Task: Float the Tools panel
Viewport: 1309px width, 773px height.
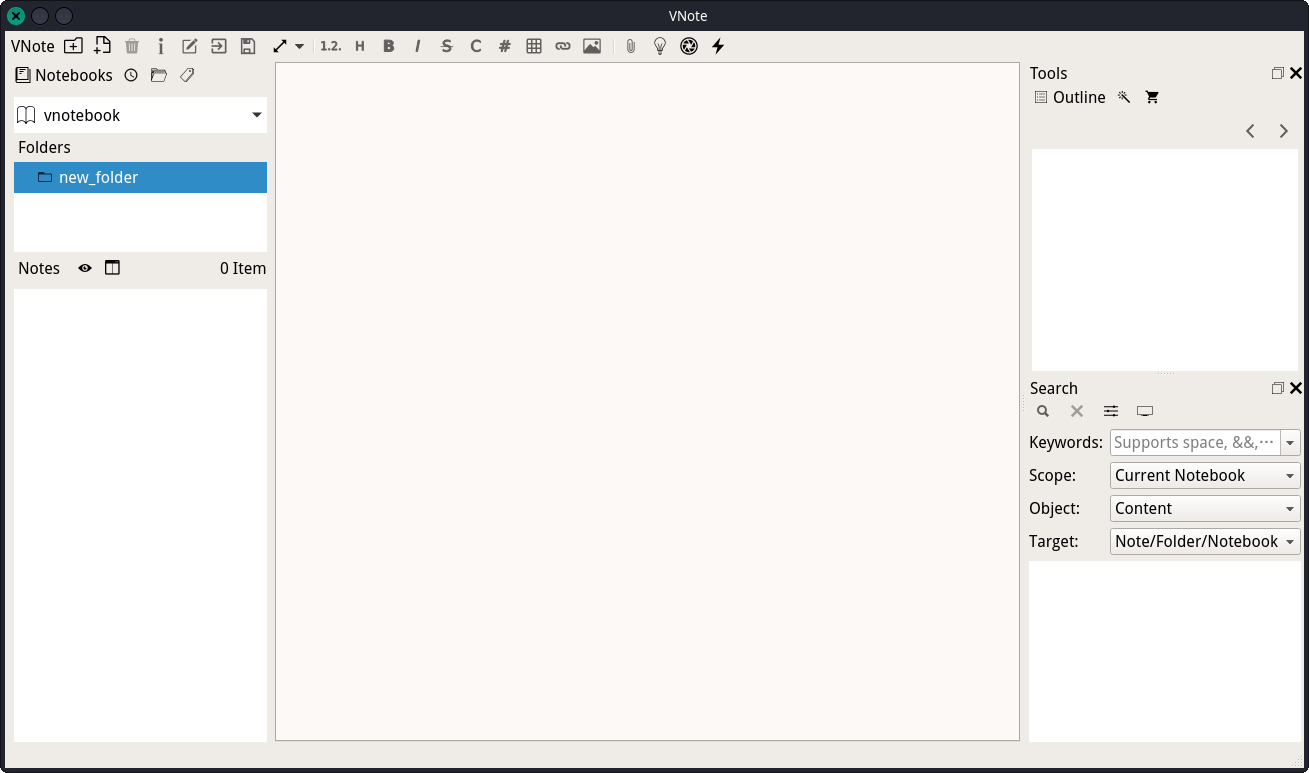Action: tap(1278, 73)
